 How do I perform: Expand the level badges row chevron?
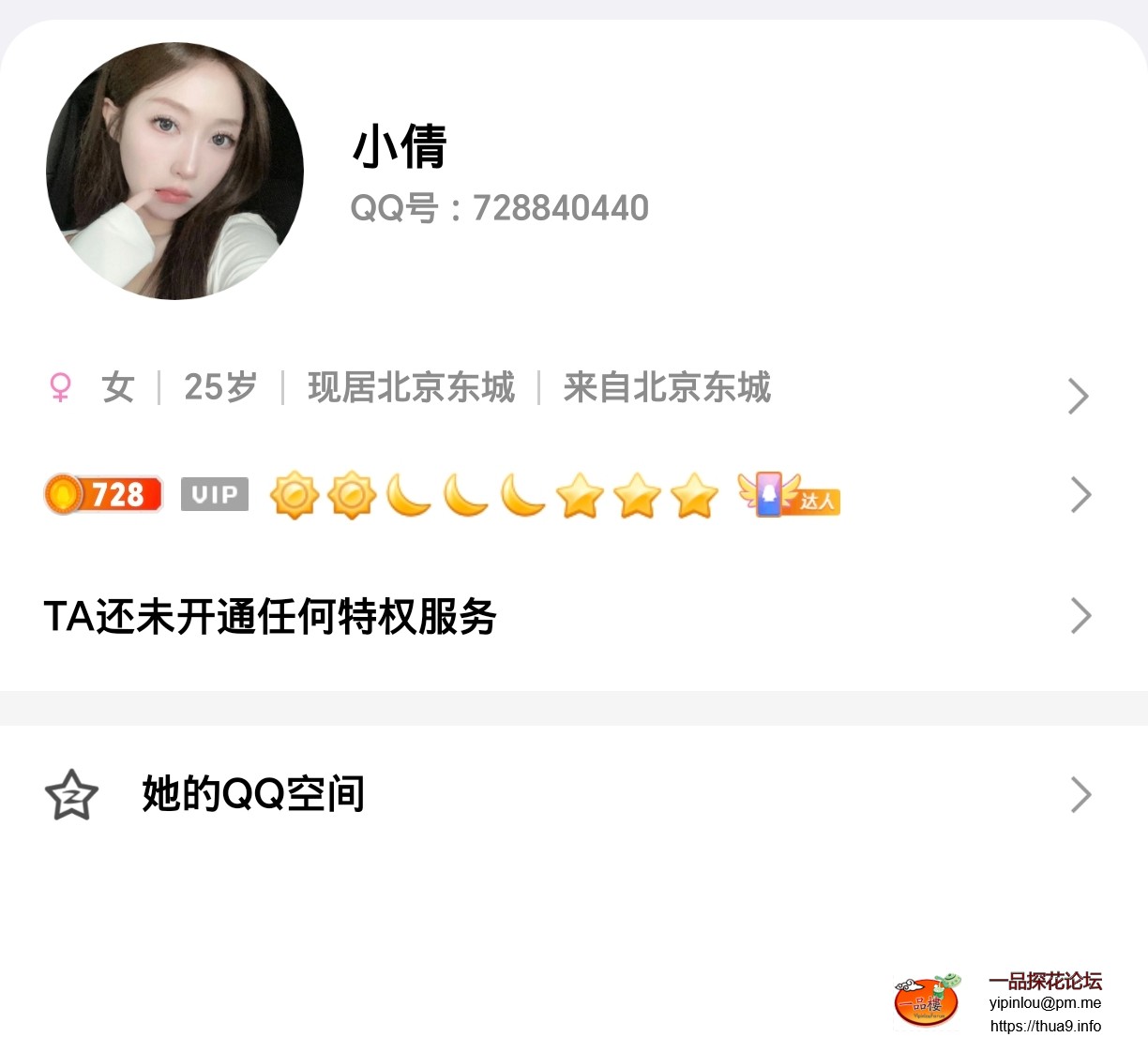pos(1080,494)
